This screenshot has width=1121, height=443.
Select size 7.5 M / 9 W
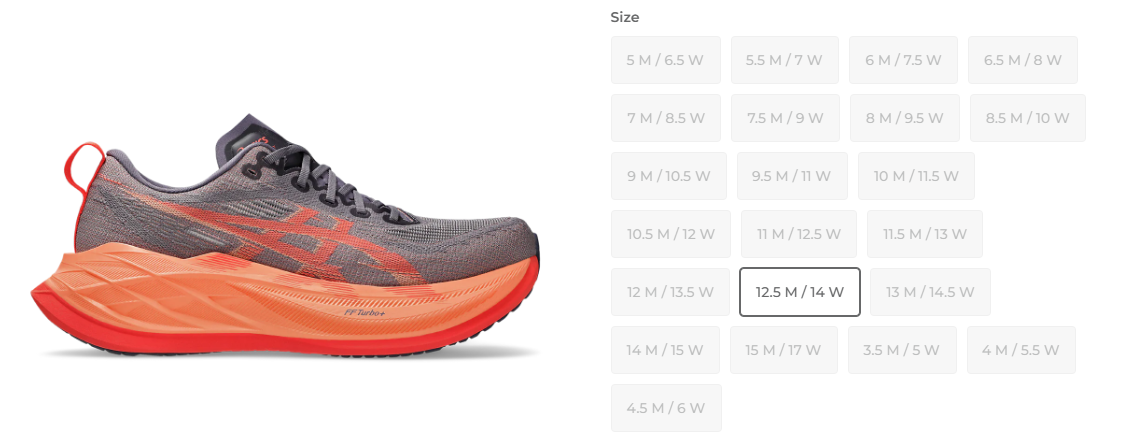(x=785, y=118)
